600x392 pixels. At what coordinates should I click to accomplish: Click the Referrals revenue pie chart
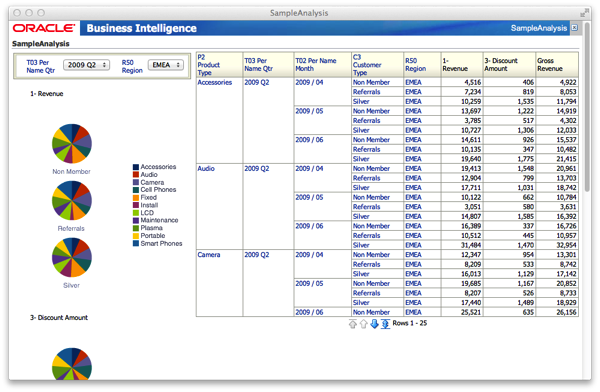[72, 201]
